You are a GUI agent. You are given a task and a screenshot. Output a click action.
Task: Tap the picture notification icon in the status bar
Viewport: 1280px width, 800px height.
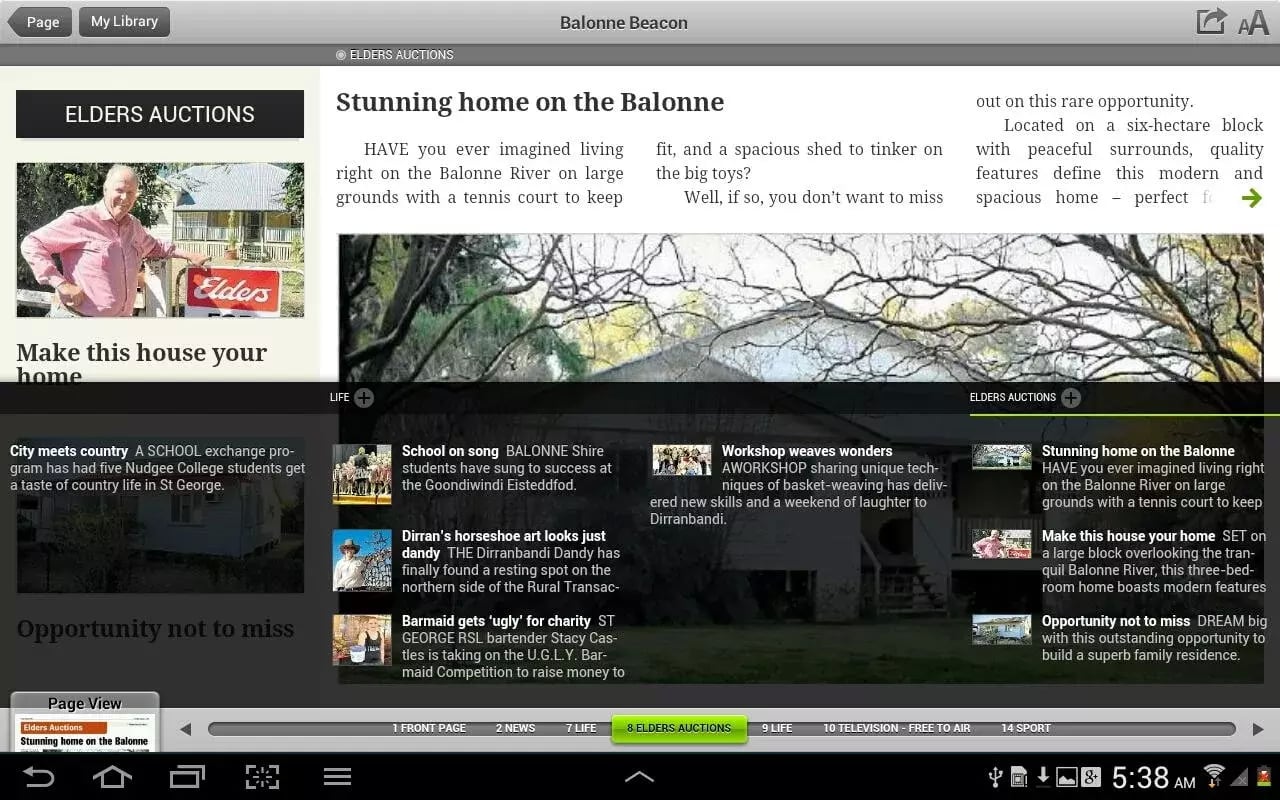[1067, 777]
